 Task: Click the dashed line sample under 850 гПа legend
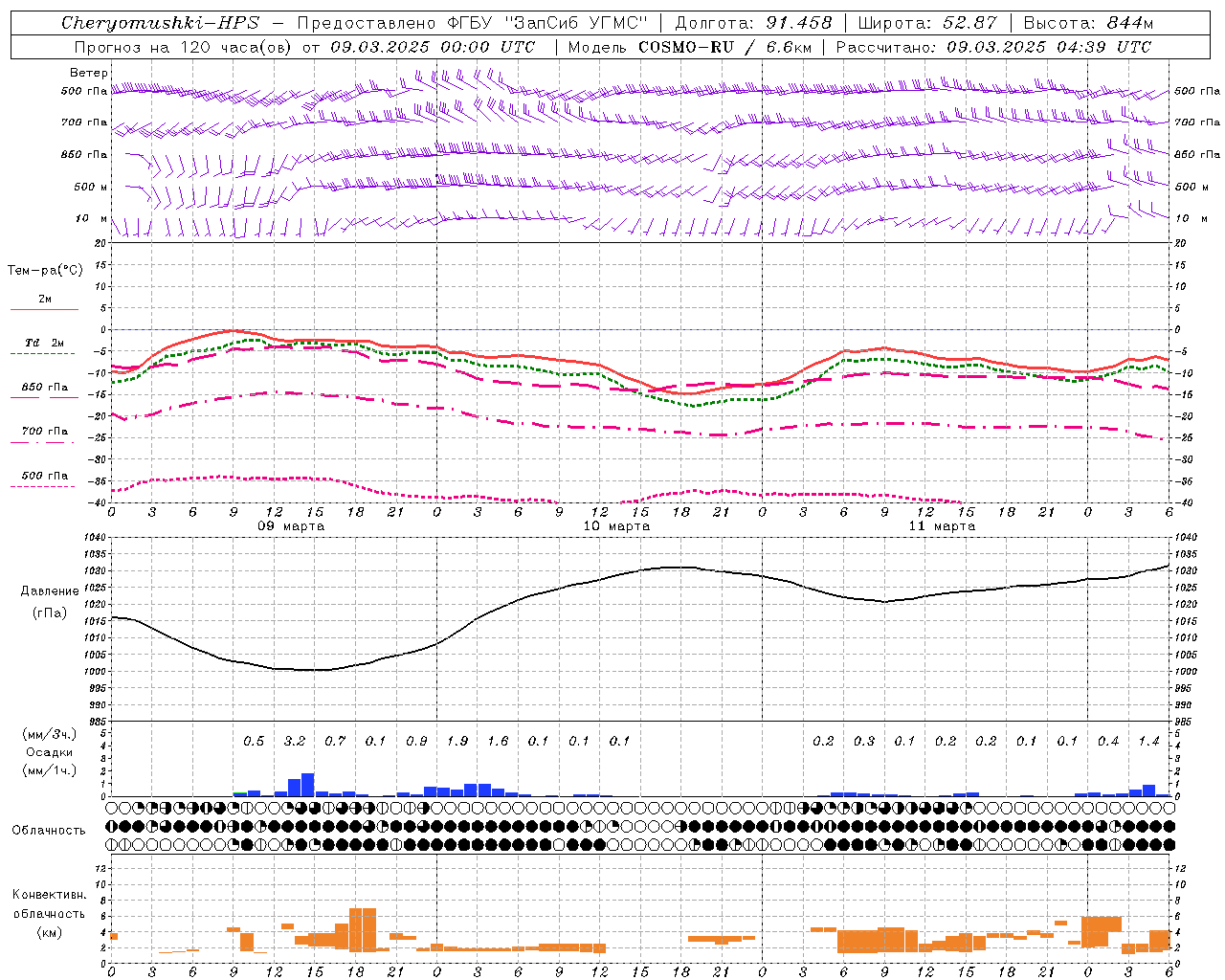coord(42,397)
